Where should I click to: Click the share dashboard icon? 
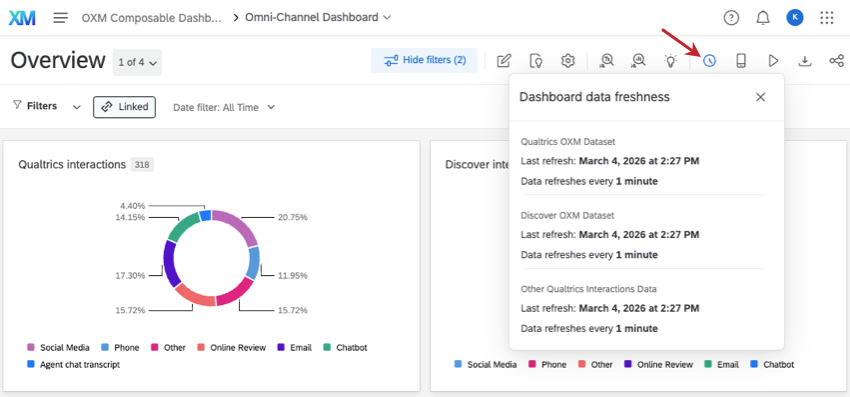click(x=836, y=61)
